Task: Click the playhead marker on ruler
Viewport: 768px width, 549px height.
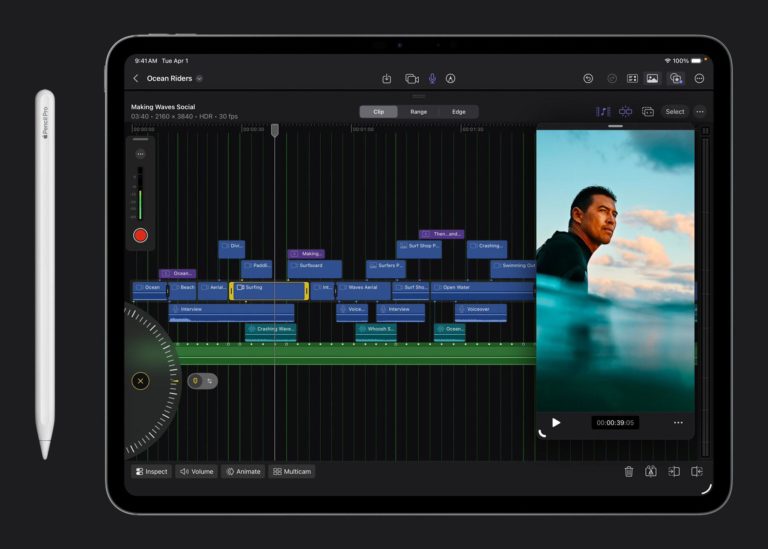Action: [x=275, y=130]
